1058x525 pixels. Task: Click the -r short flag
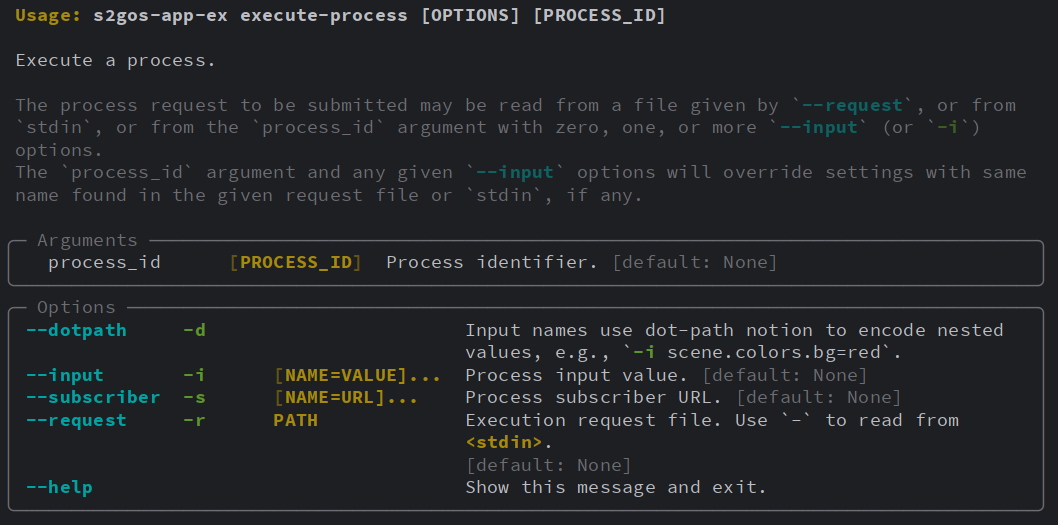(194, 420)
